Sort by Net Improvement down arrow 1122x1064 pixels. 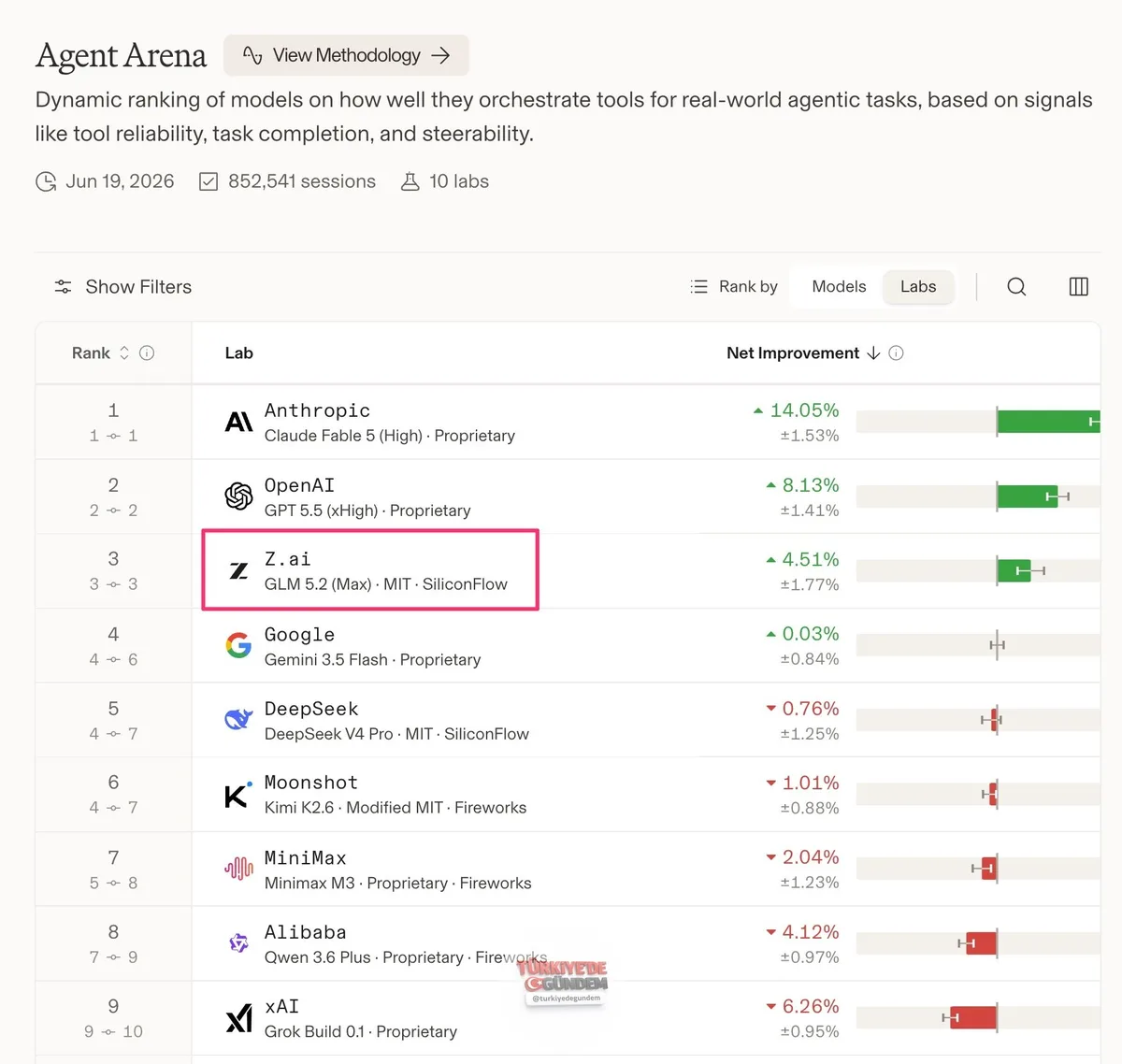(873, 352)
